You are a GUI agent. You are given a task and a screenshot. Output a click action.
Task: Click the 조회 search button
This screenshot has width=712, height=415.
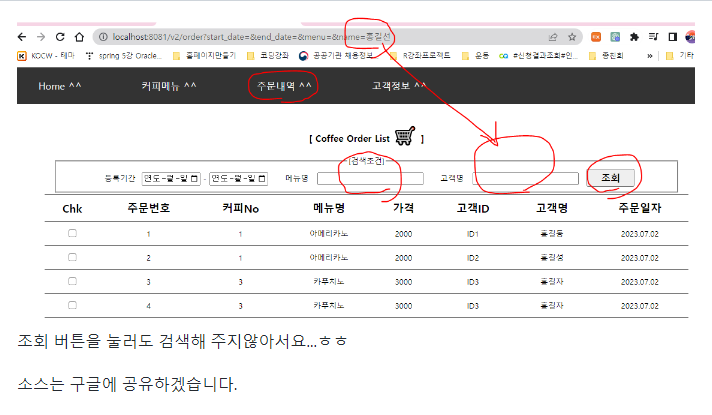click(x=611, y=178)
